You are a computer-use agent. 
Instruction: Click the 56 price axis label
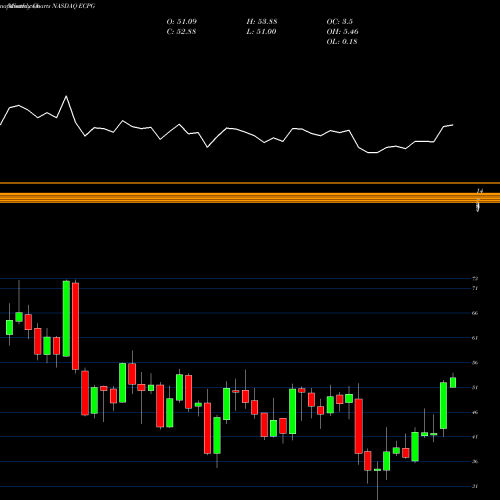(x=475, y=362)
